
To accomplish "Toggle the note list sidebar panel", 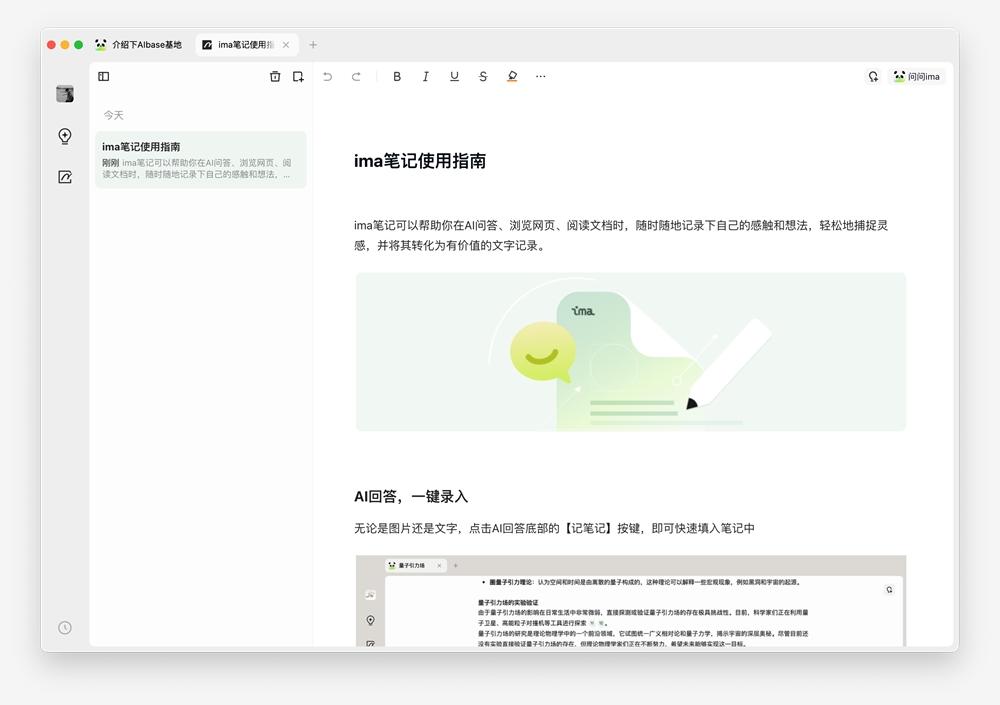I will pos(104,76).
